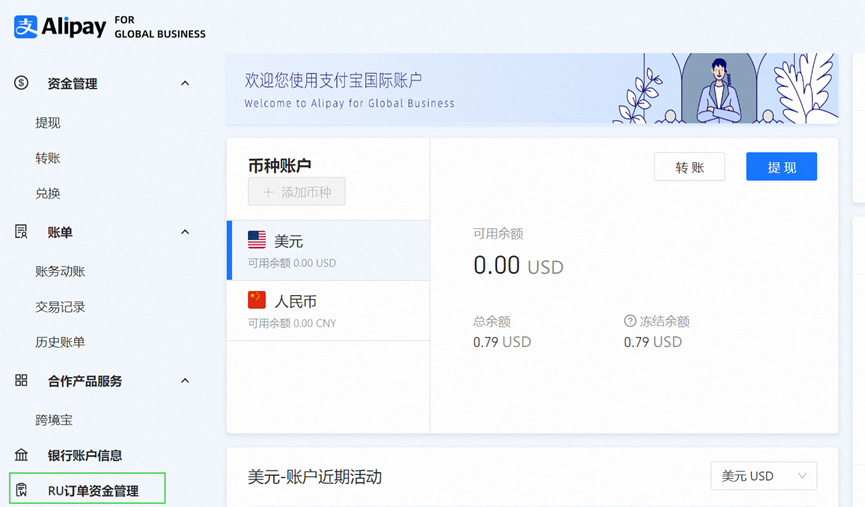Image resolution: width=865 pixels, height=507 pixels.
Task: Click the US flag icon for 美元
Action: pos(257,240)
